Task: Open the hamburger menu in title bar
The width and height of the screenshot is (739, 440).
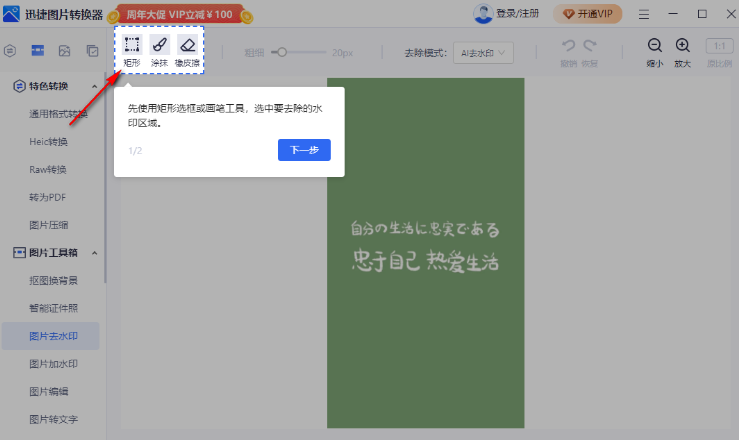Action: [x=644, y=15]
